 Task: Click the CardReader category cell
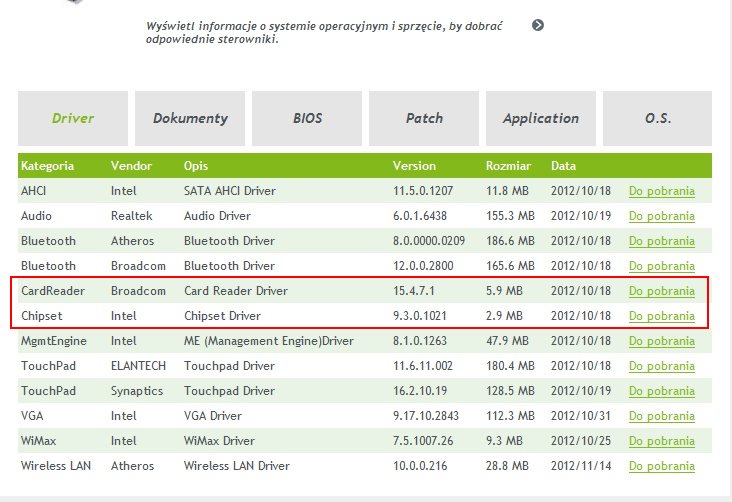(x=53, y=291)
